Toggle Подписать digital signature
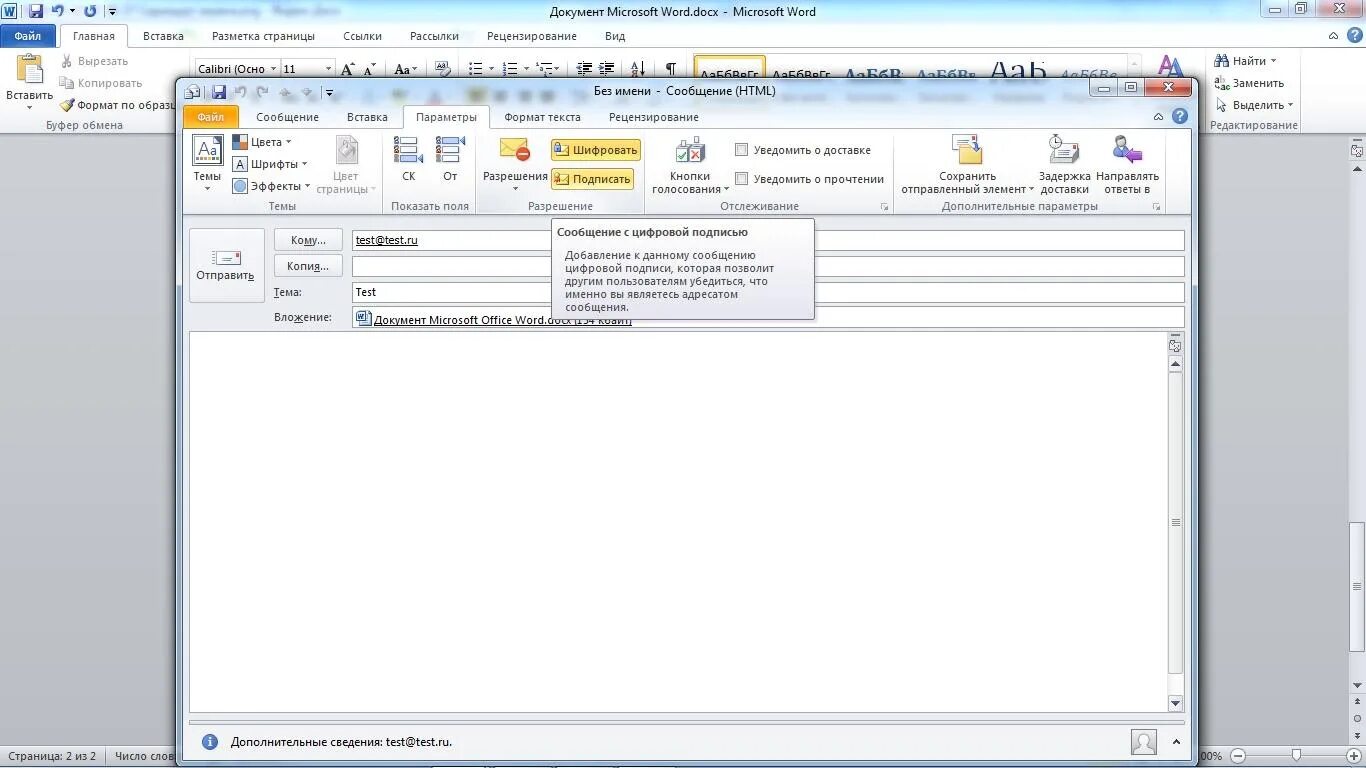 click(593, 179)
